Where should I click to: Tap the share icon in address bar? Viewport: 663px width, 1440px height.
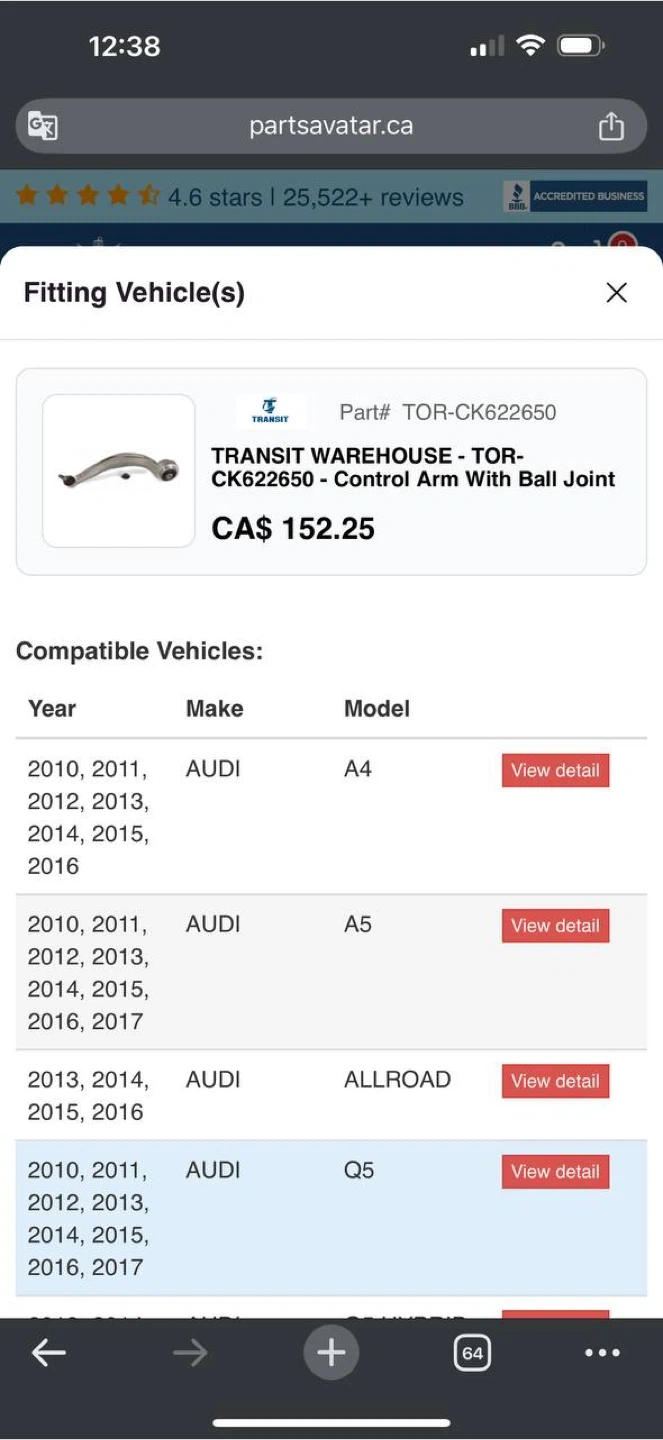(x=611, y=126)
